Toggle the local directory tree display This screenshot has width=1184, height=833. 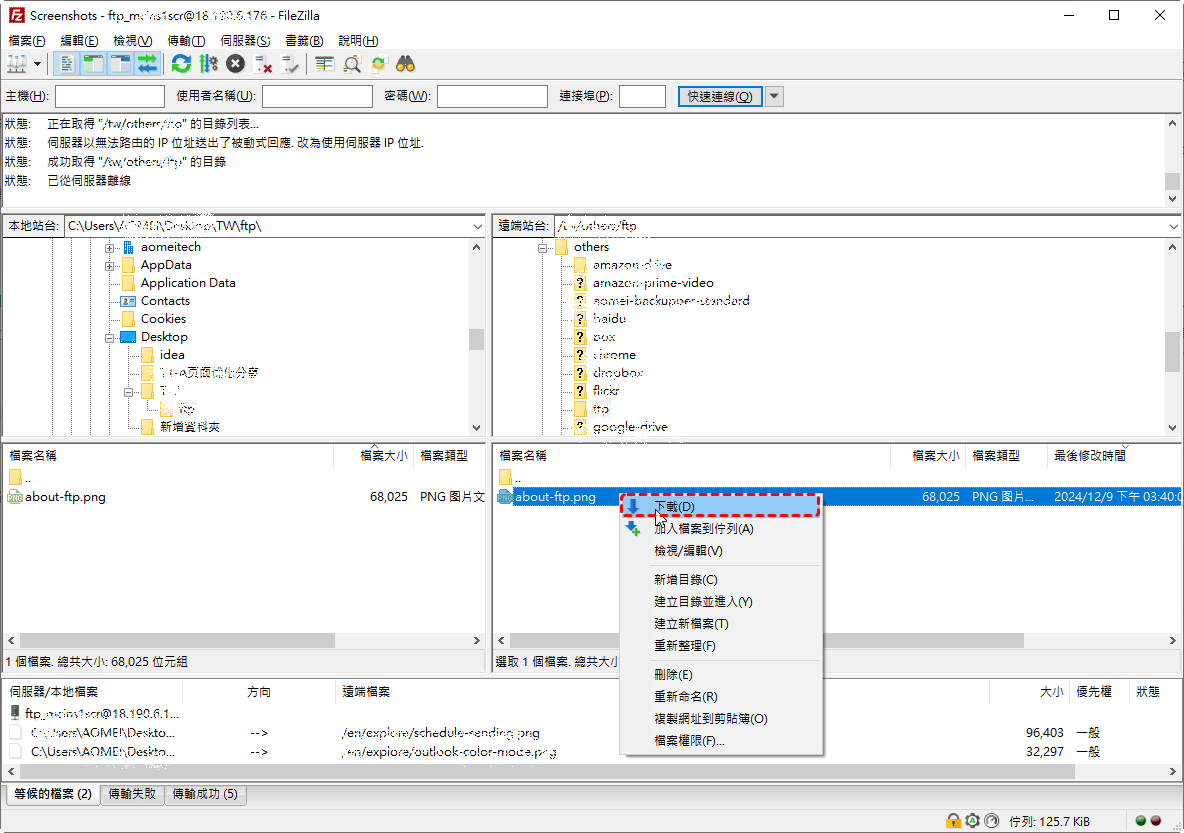[x=93, y=64]
